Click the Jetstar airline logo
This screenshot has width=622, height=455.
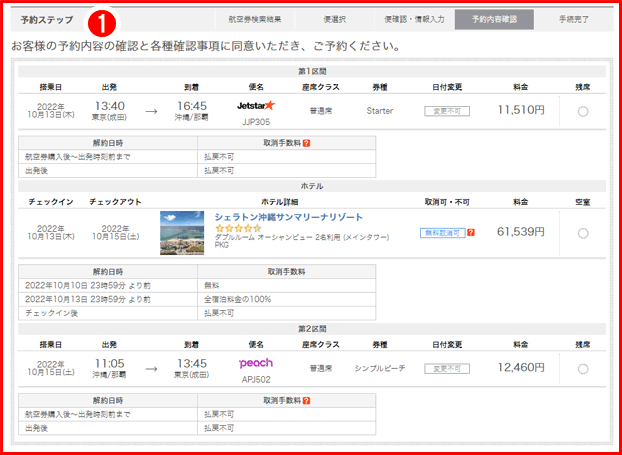(256, 106)
